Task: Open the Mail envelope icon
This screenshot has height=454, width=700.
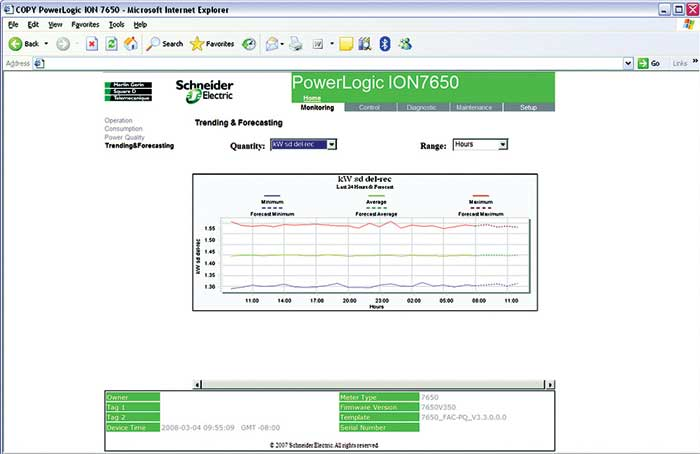Action: (x=271, y=44)
